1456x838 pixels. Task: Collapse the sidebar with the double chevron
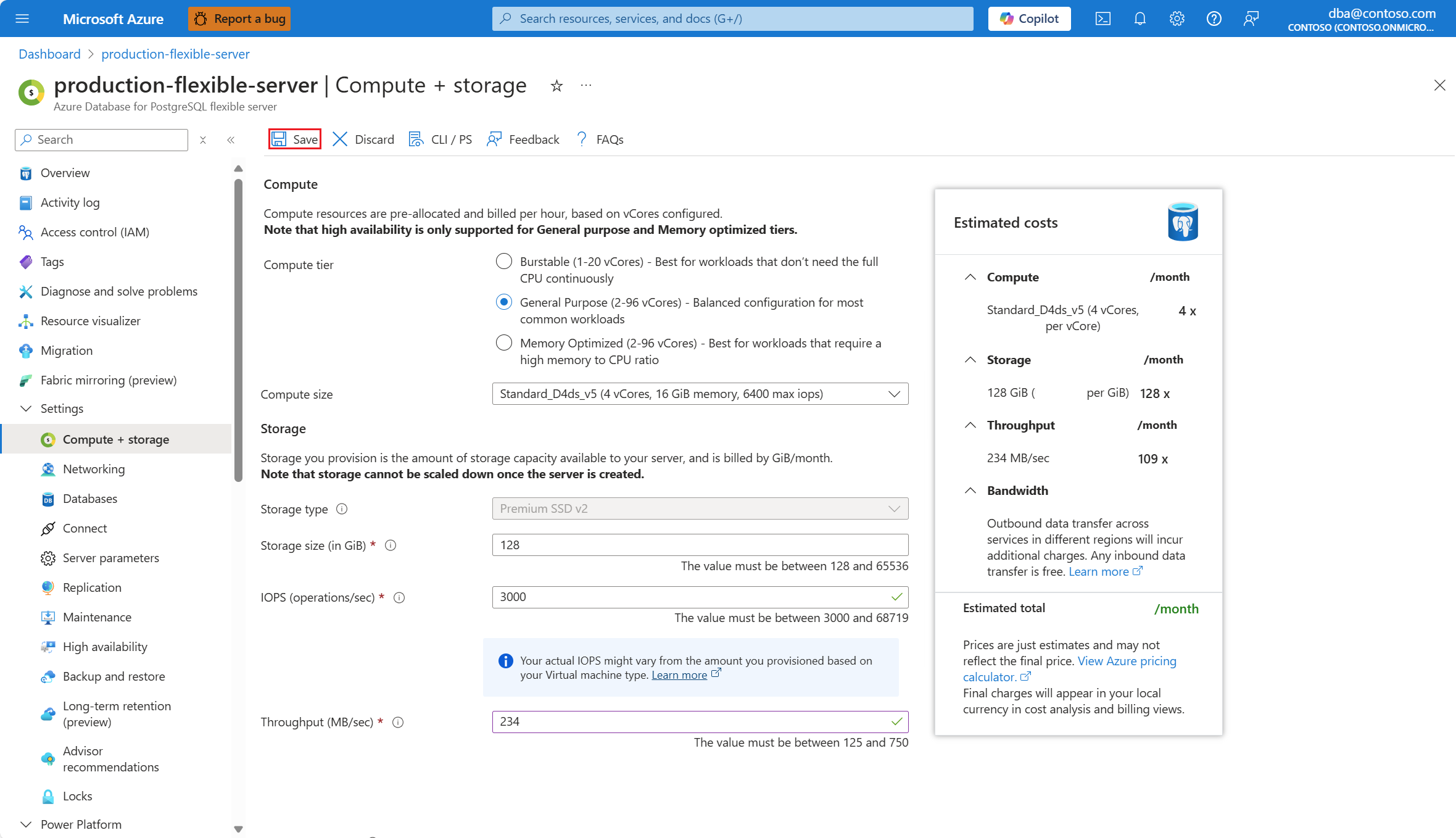point(231,140)
